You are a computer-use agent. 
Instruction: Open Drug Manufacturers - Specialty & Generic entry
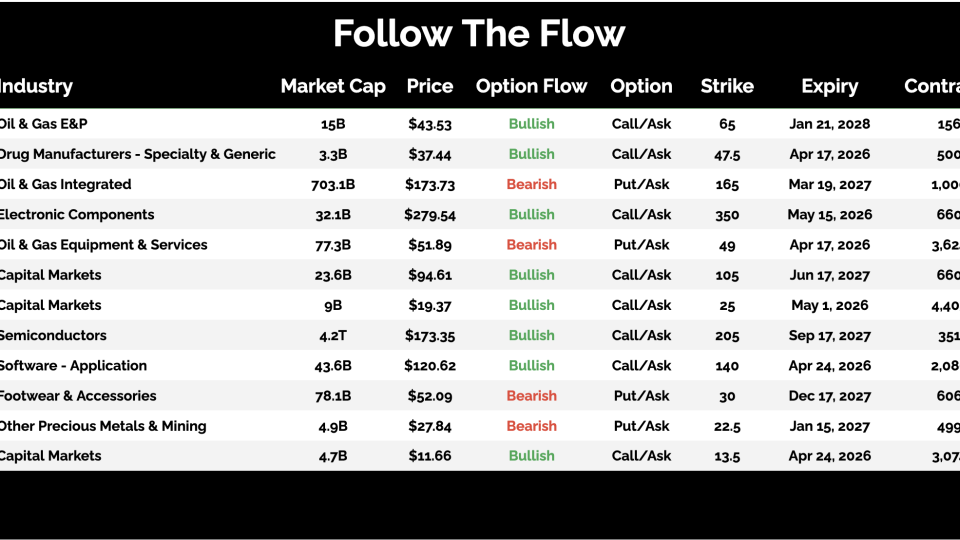136,154
